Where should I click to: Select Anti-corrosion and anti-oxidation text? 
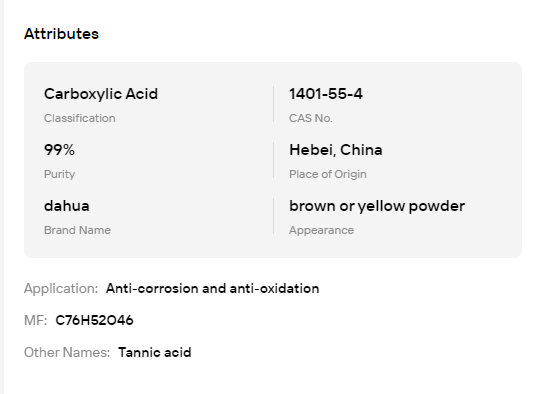[213, 289]
